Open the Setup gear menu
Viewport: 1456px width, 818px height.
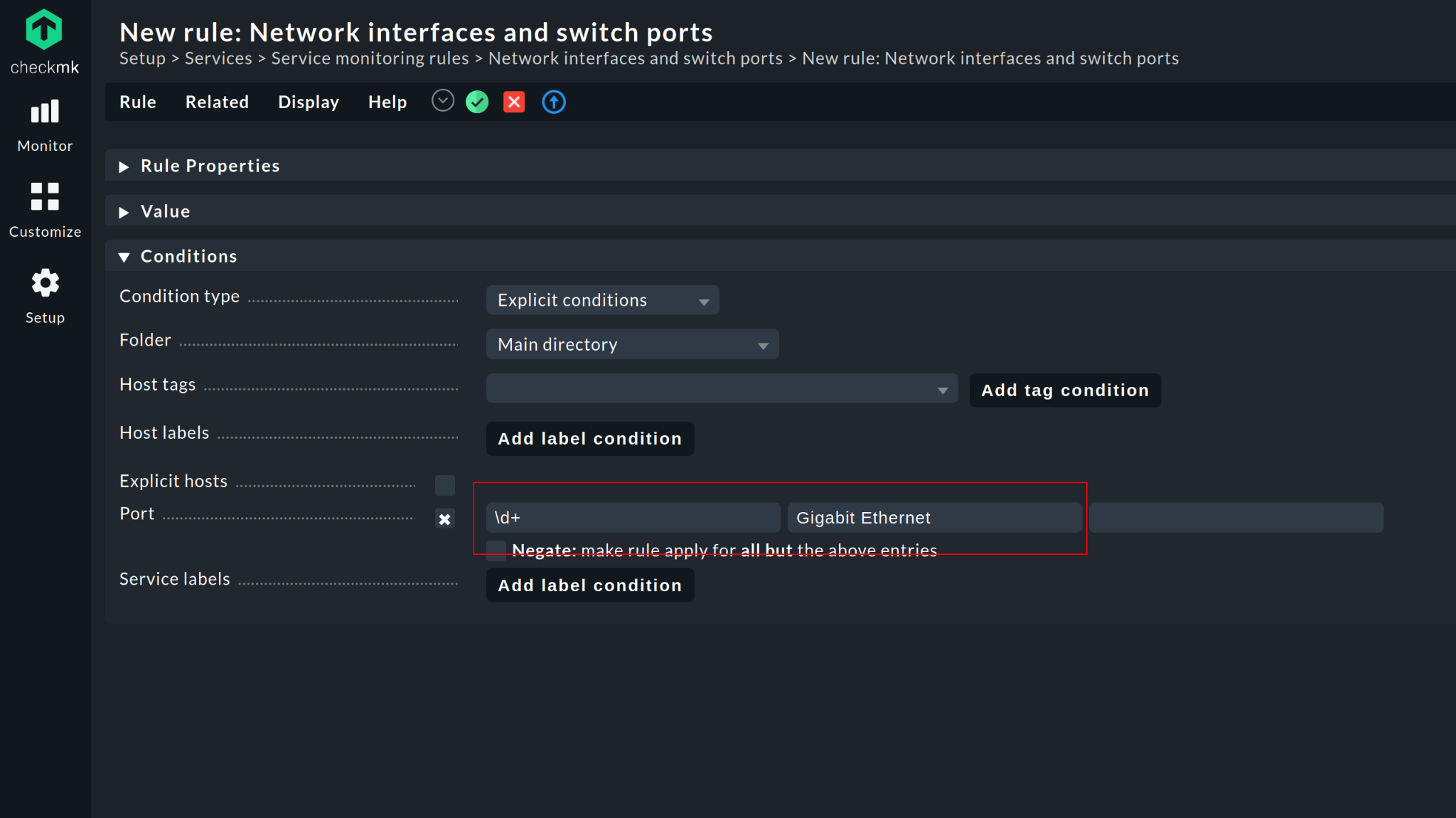click(45, 296)
